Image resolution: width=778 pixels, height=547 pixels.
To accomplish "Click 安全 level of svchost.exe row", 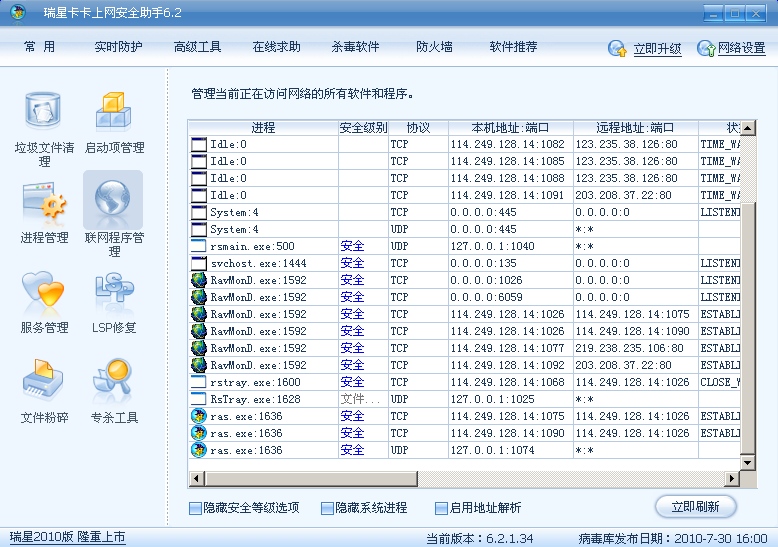I will tap(352, 263).
